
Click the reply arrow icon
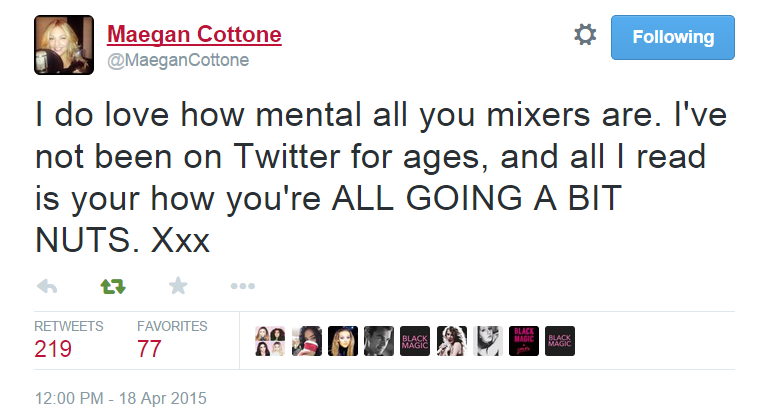click(46, 286)
